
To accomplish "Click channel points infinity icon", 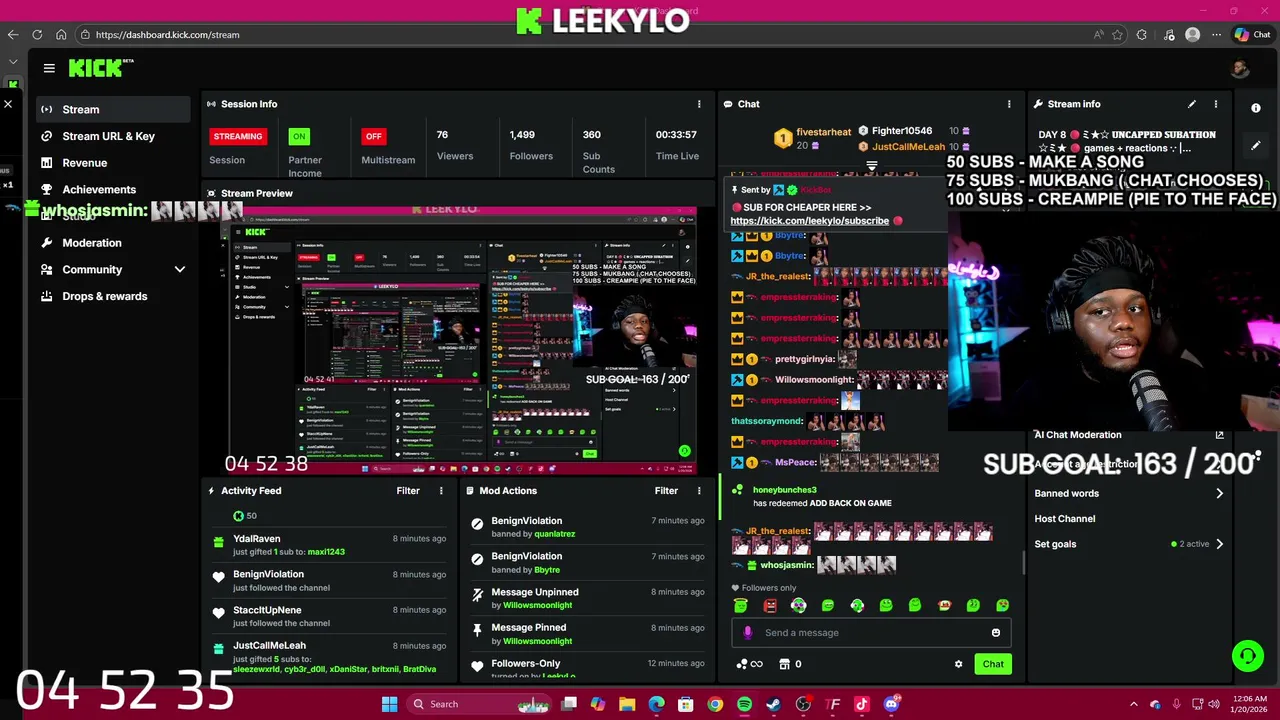I will pyautogui.click(x=750, y=664).
